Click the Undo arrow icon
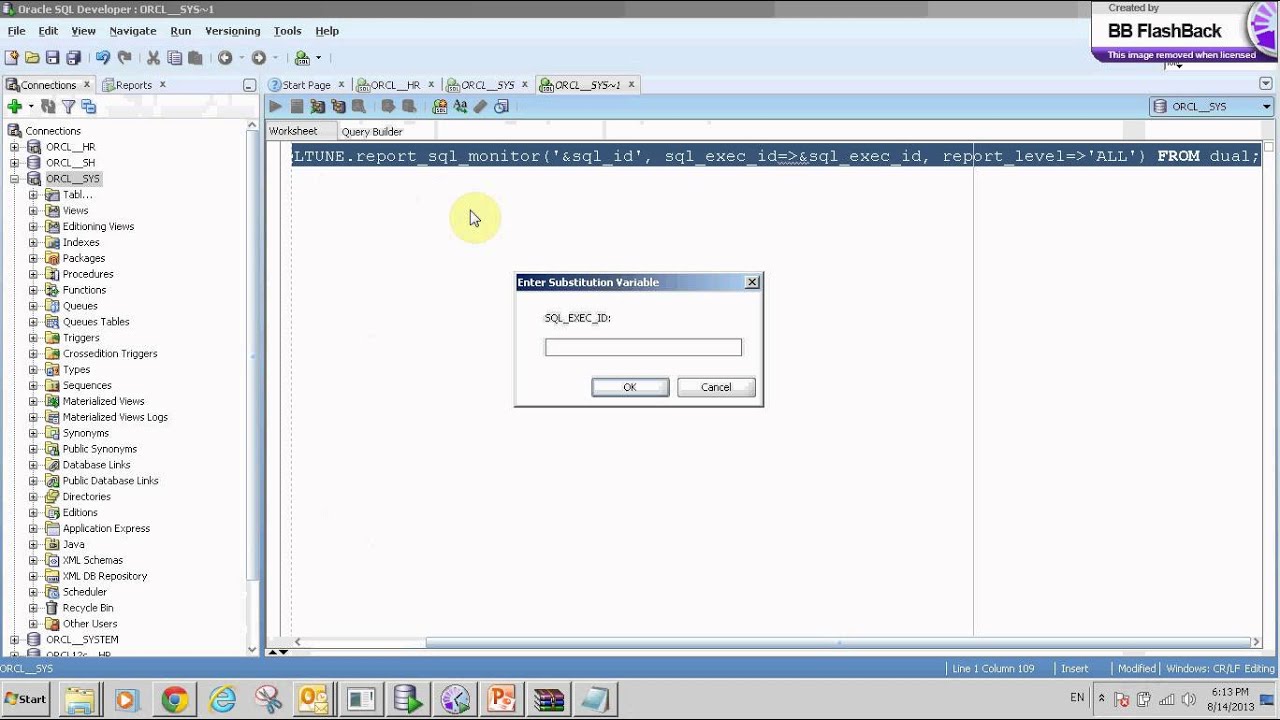Screen dimensions: 1280x720 tap(102, 58)
